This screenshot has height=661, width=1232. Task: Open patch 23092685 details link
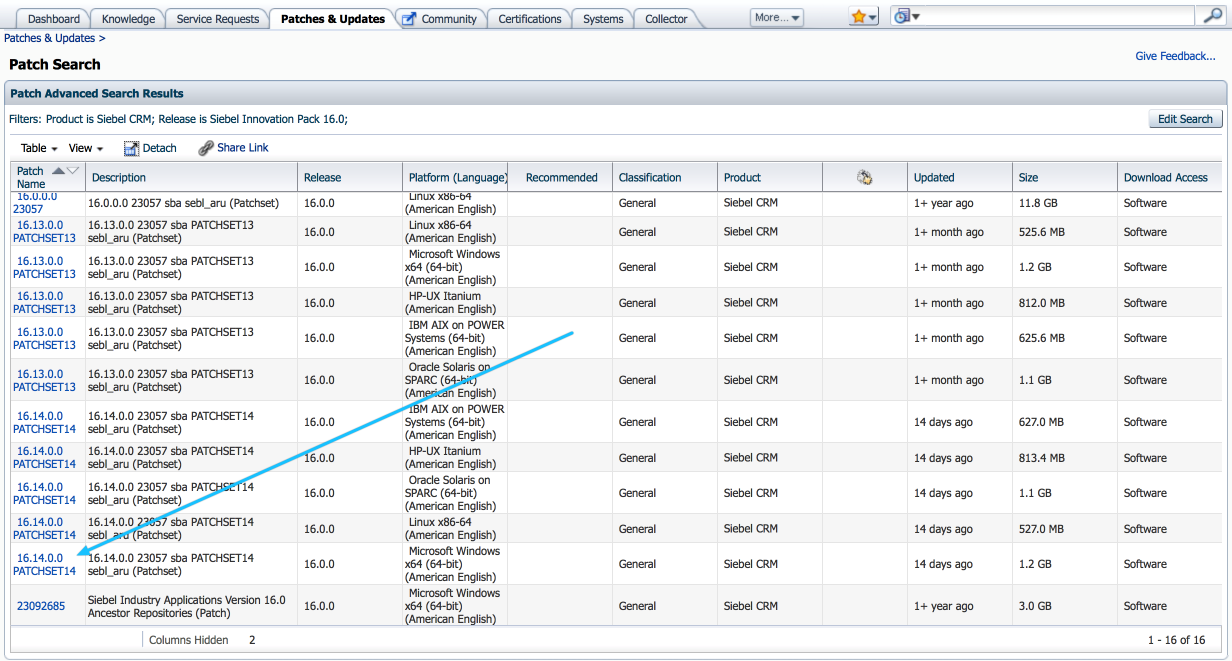(x=41, y=606)
